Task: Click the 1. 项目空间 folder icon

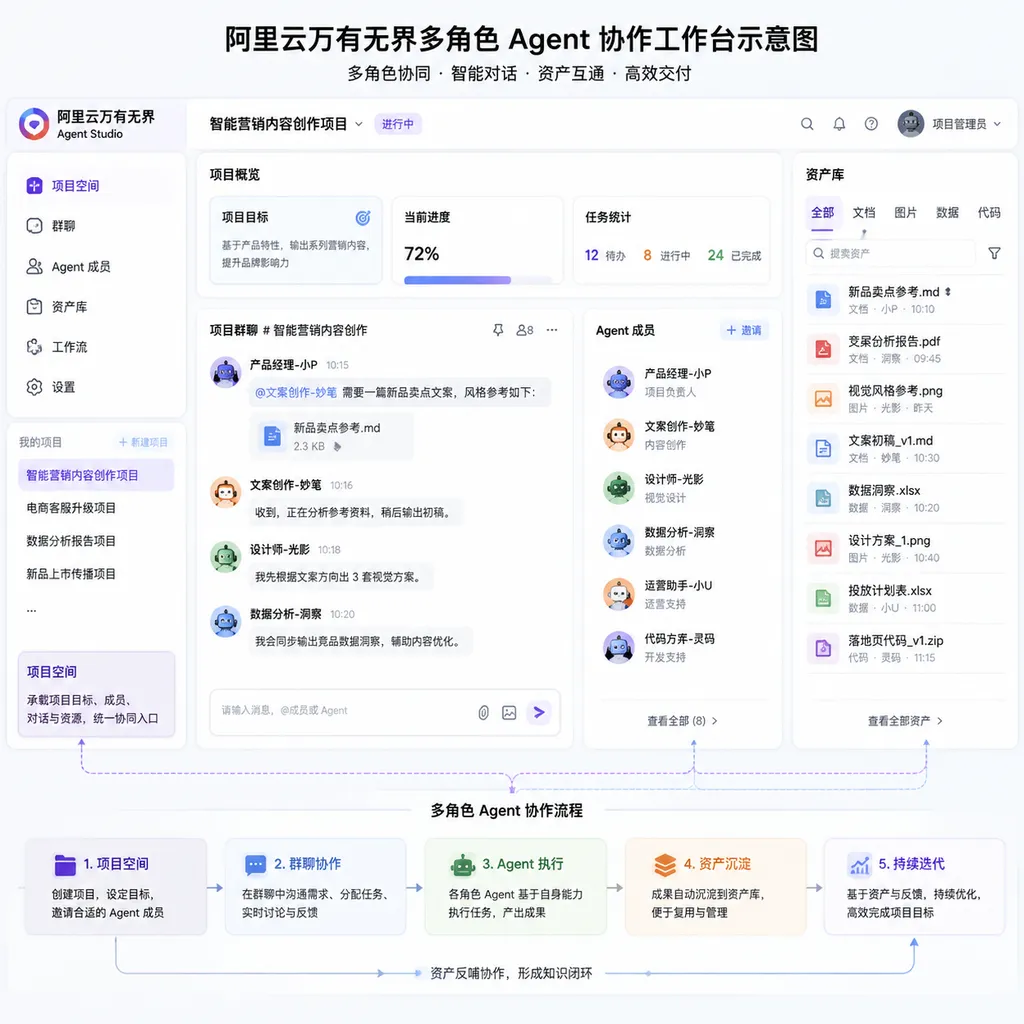Action: (65, 865)
